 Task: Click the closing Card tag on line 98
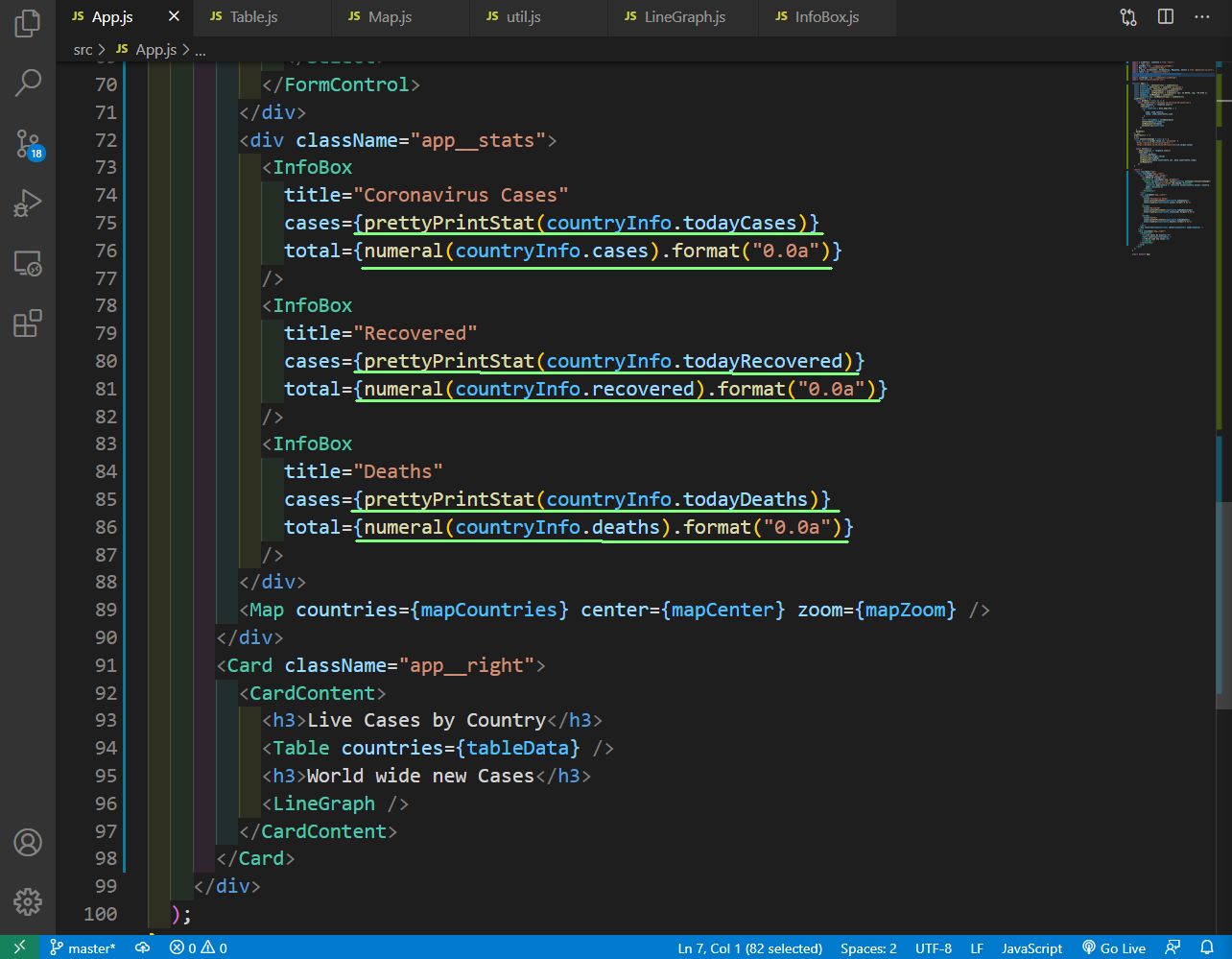(261, 858)
